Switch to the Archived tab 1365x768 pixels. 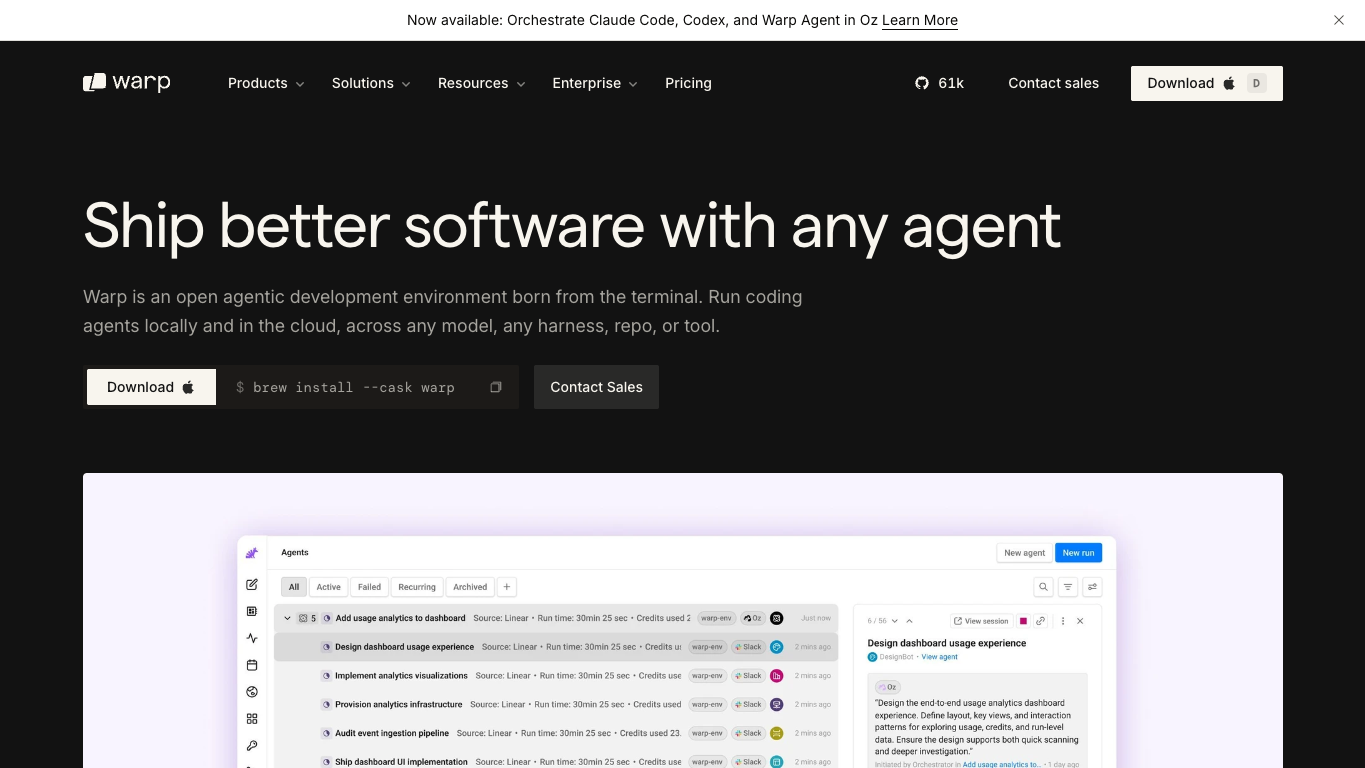470,587
